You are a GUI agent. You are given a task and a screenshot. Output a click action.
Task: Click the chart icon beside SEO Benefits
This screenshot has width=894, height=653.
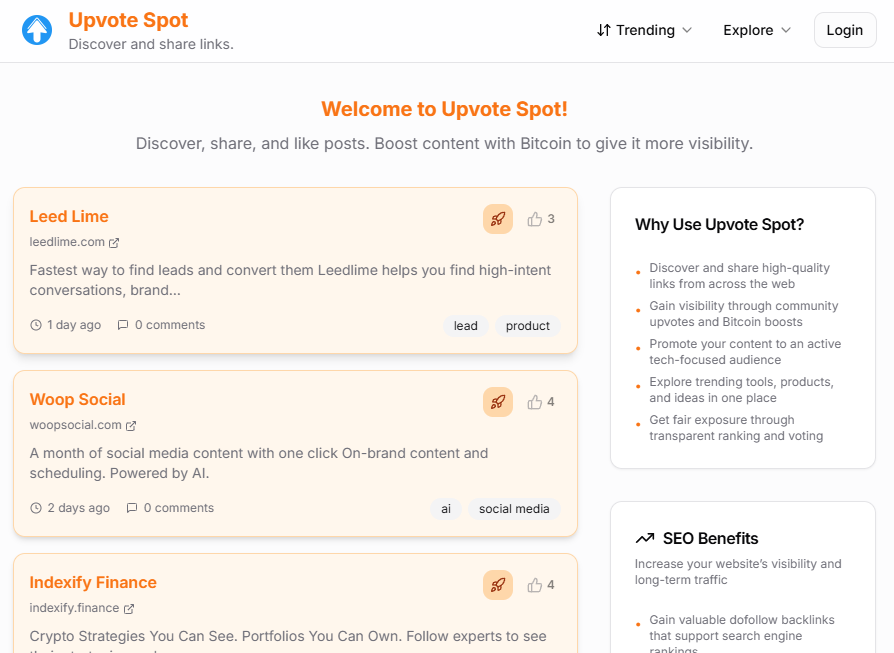click(646, 538)
